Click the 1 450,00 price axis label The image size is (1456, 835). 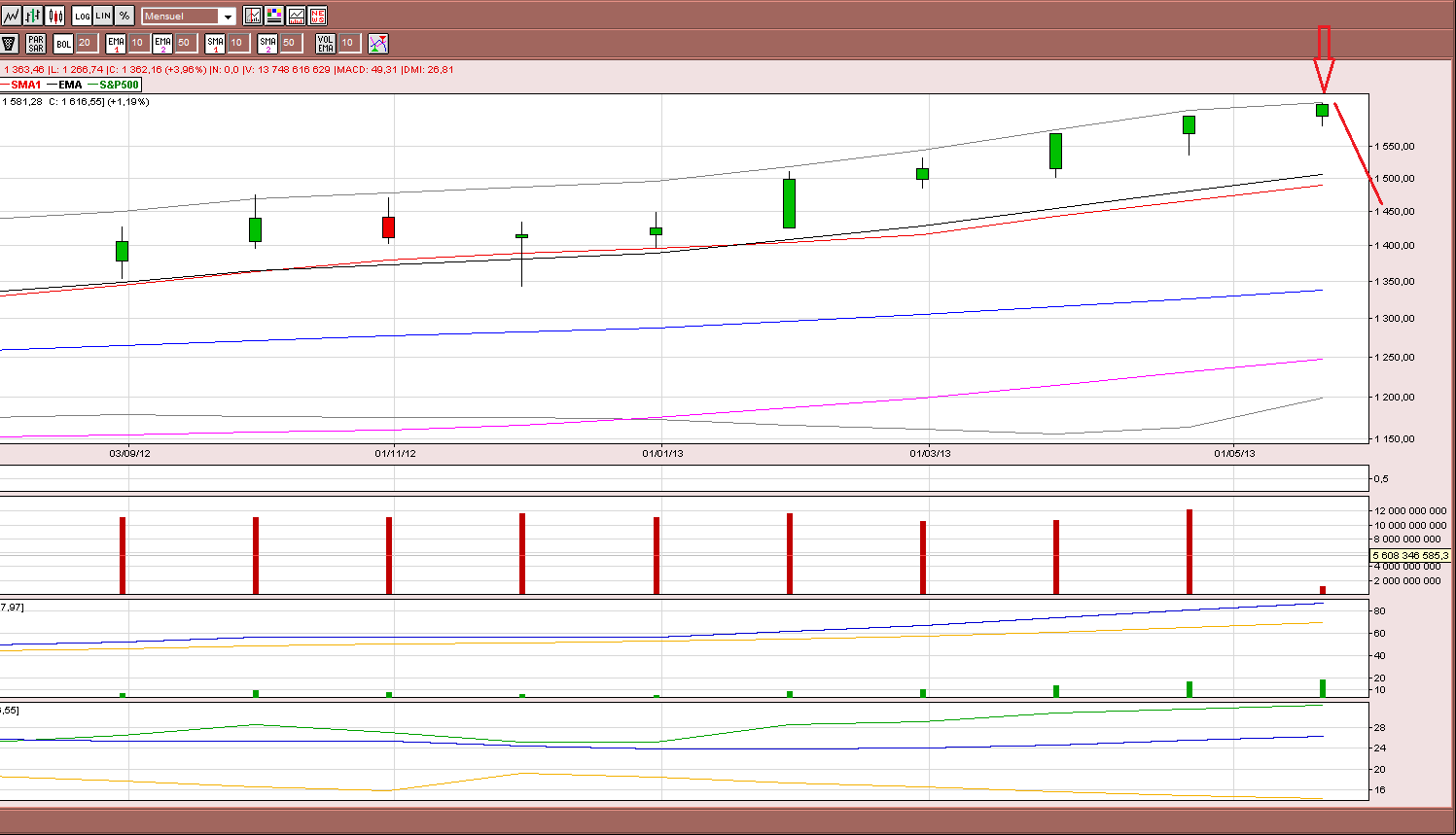tap(1395, 212)
